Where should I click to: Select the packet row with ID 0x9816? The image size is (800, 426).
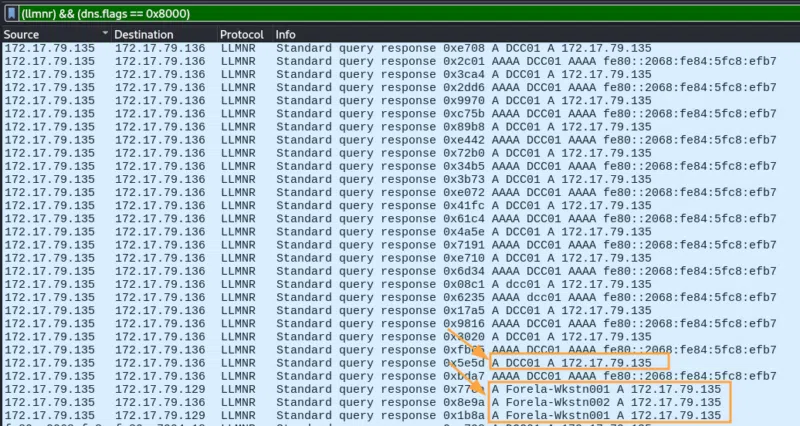click(401, 323)
